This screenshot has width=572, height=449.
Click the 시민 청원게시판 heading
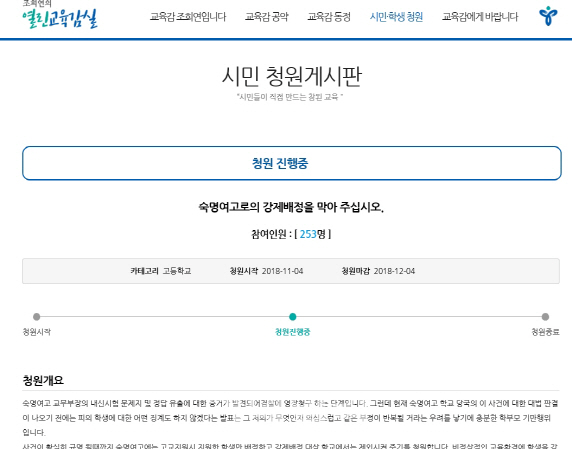[x=291, y=76]
